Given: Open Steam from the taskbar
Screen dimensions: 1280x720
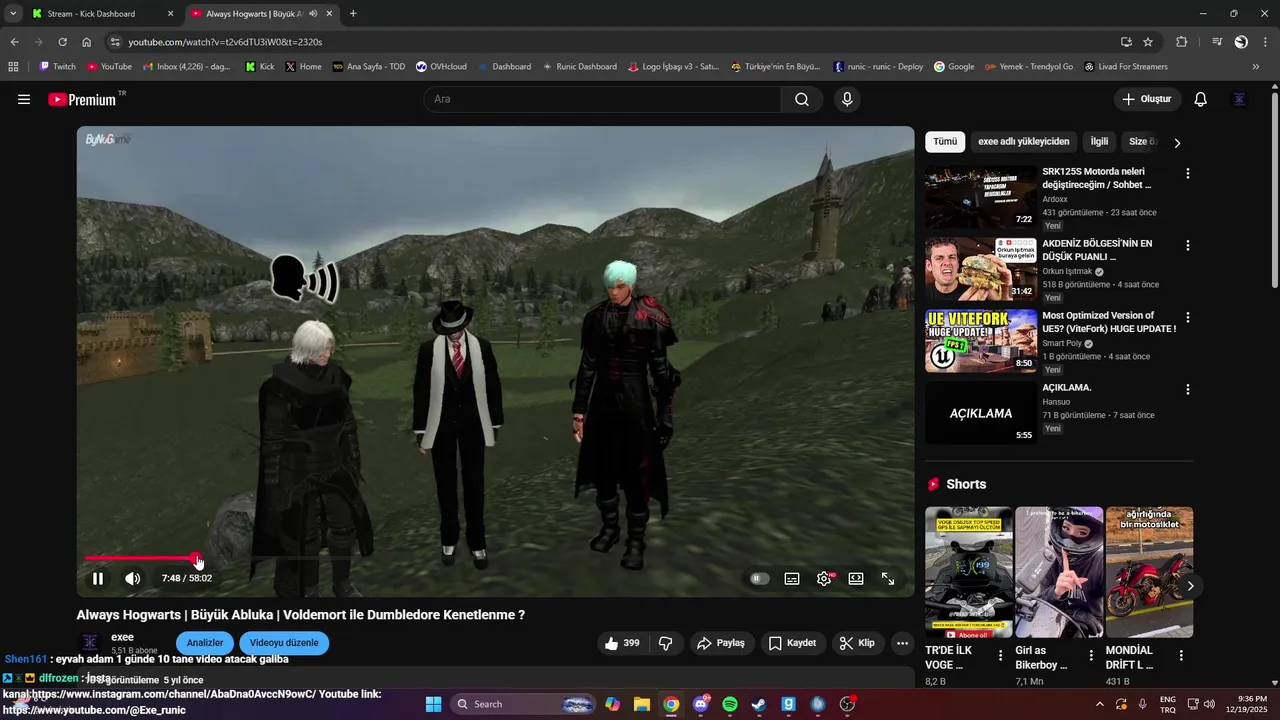Looking at the screenshot, I should tap(759, 704).
